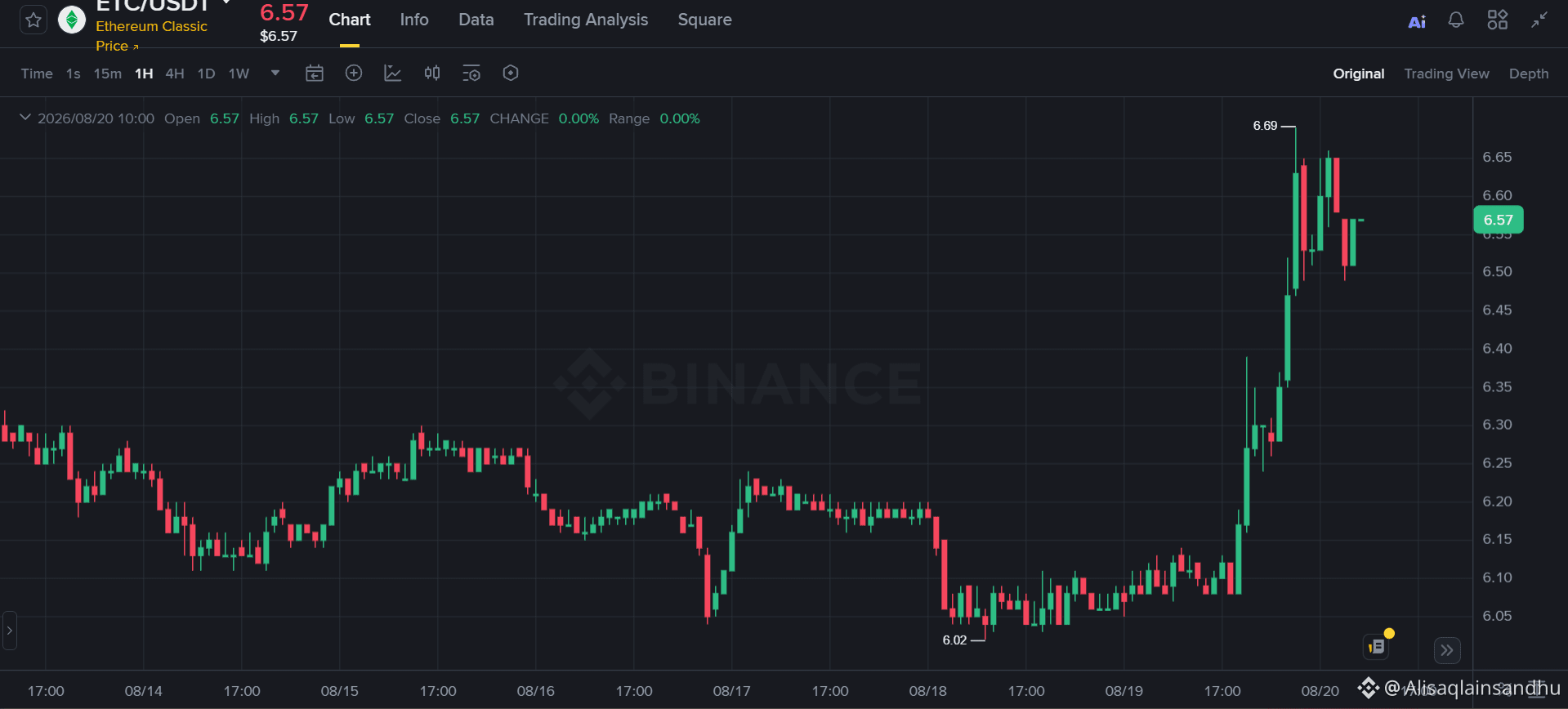Open the widgets layout grid icon
The width and height of the screenshot is (1568, 709).
[x=1497, y=20]
